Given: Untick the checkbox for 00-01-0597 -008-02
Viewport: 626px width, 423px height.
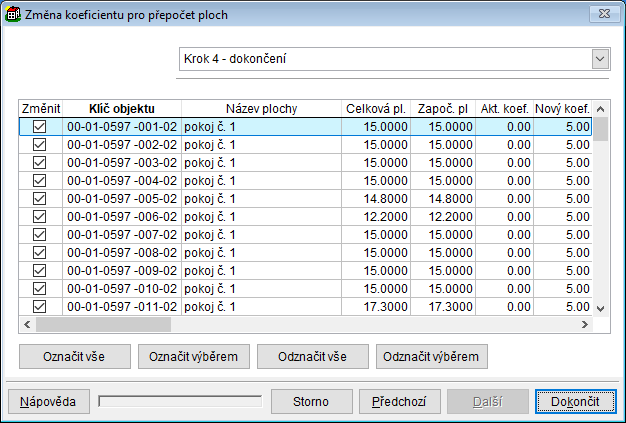Looking at the screenshot, I should (40, 253).
